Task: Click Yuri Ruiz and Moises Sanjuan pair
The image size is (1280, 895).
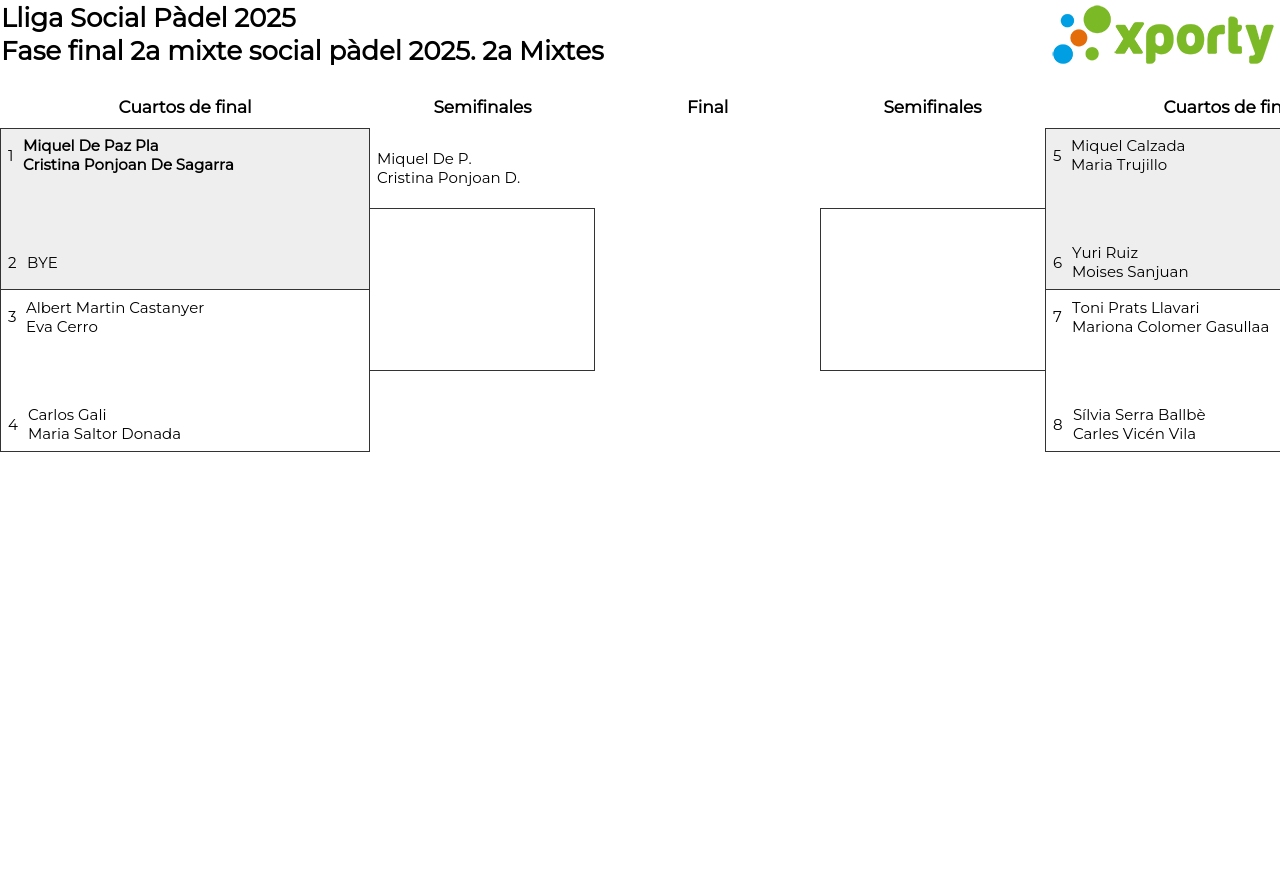Action: point(1129,262)
